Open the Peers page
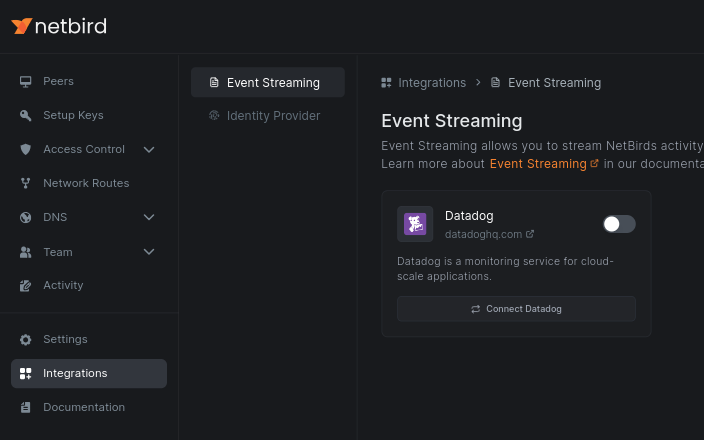Viewport: 704px width, 440px height. pos(58,81)
